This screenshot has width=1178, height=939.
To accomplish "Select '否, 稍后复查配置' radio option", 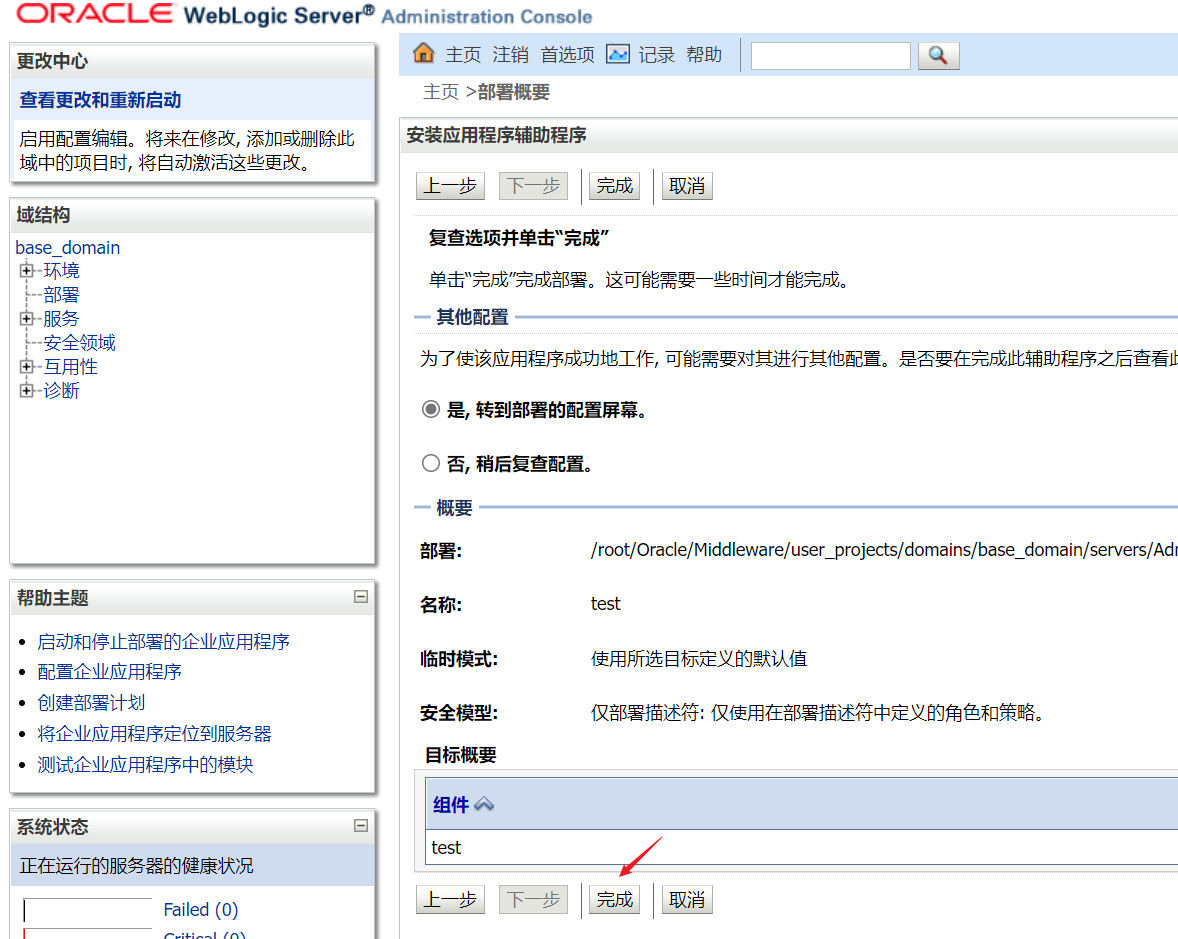I will (x=430, y=463).
